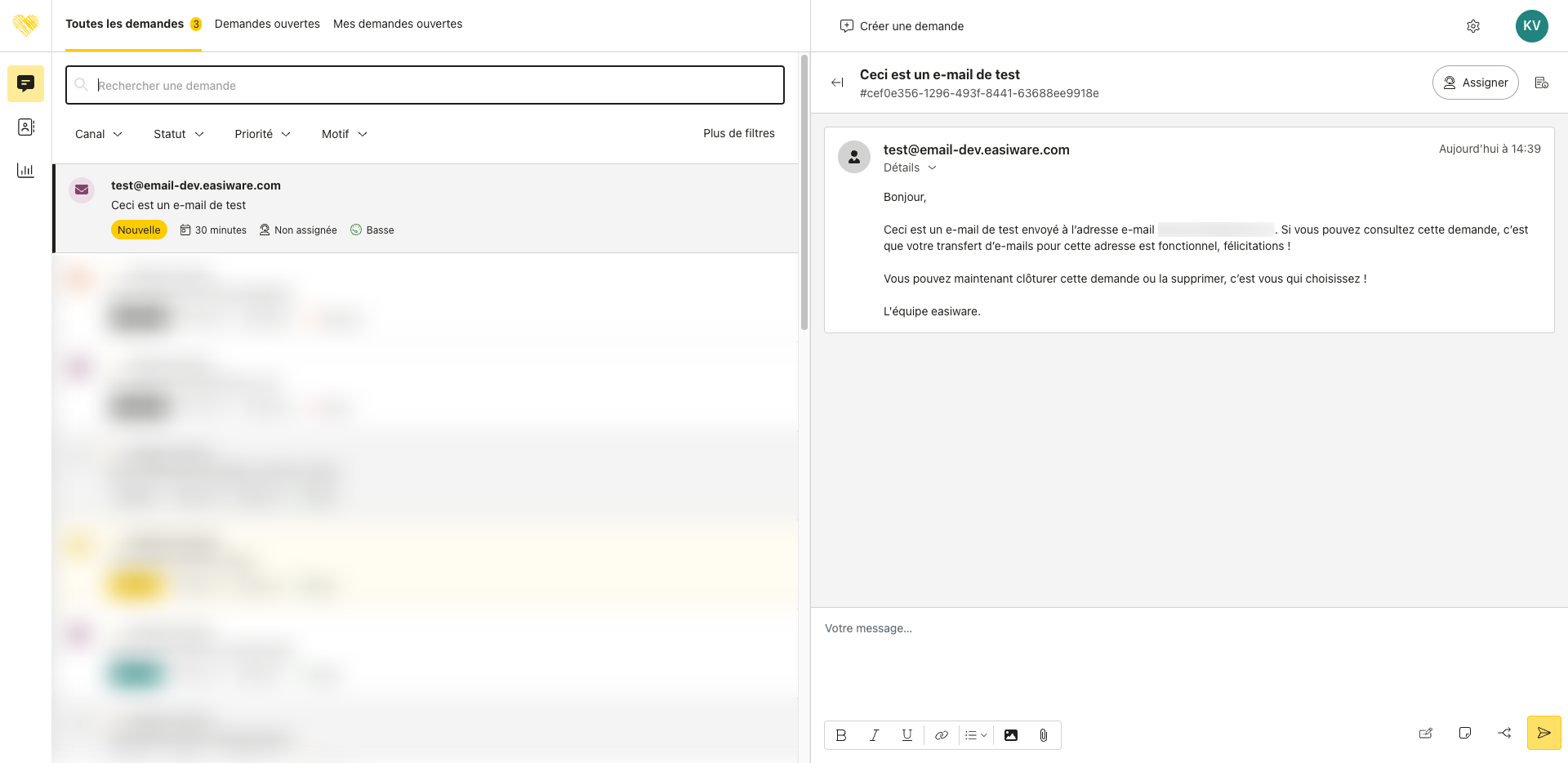1568x763 pixels.
Task: Toggle bold formatting in message editor
Action: click(x=841, y=735)
